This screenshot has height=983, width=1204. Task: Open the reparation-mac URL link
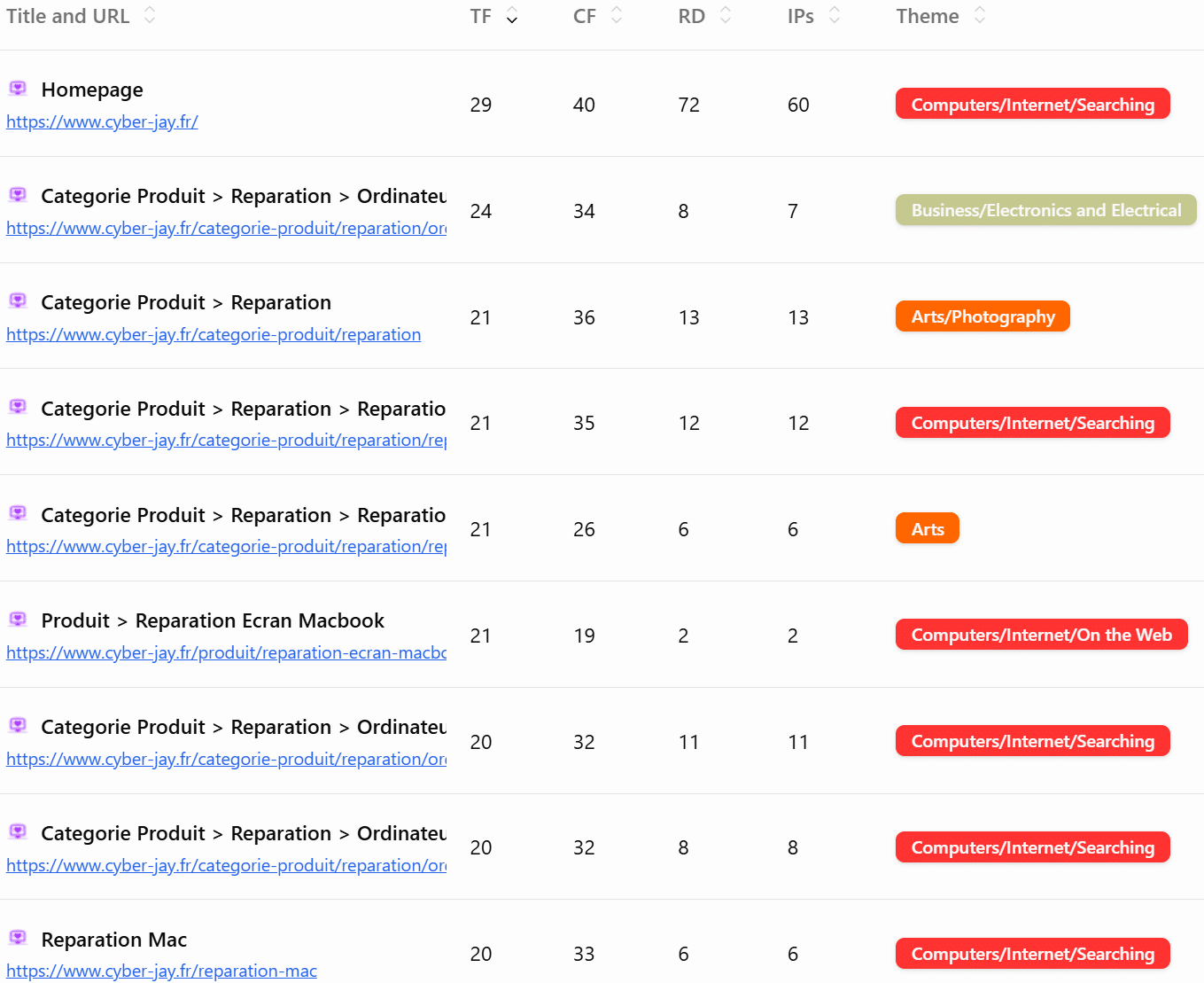tap(161, 971)
